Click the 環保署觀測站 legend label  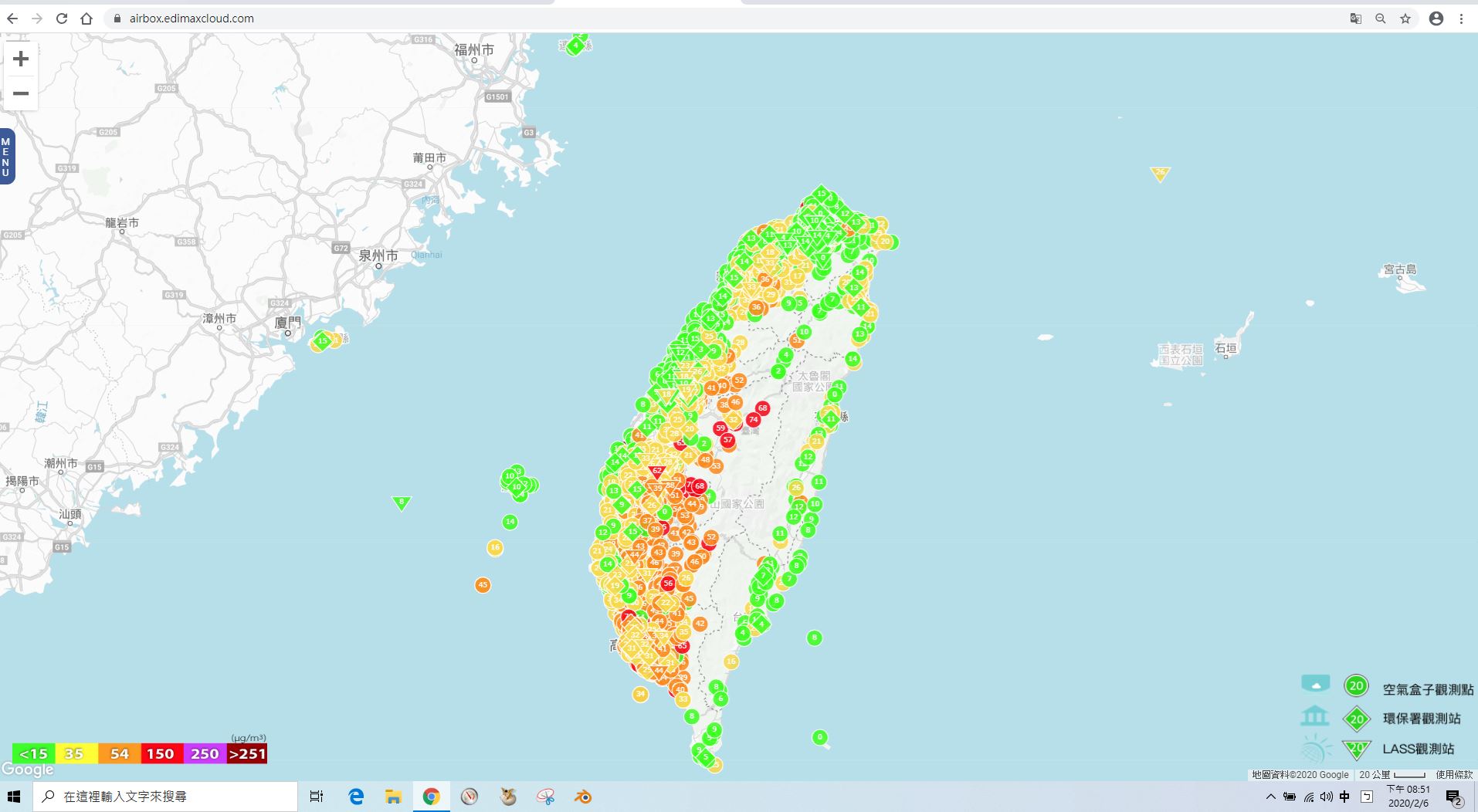[1422, 719]
